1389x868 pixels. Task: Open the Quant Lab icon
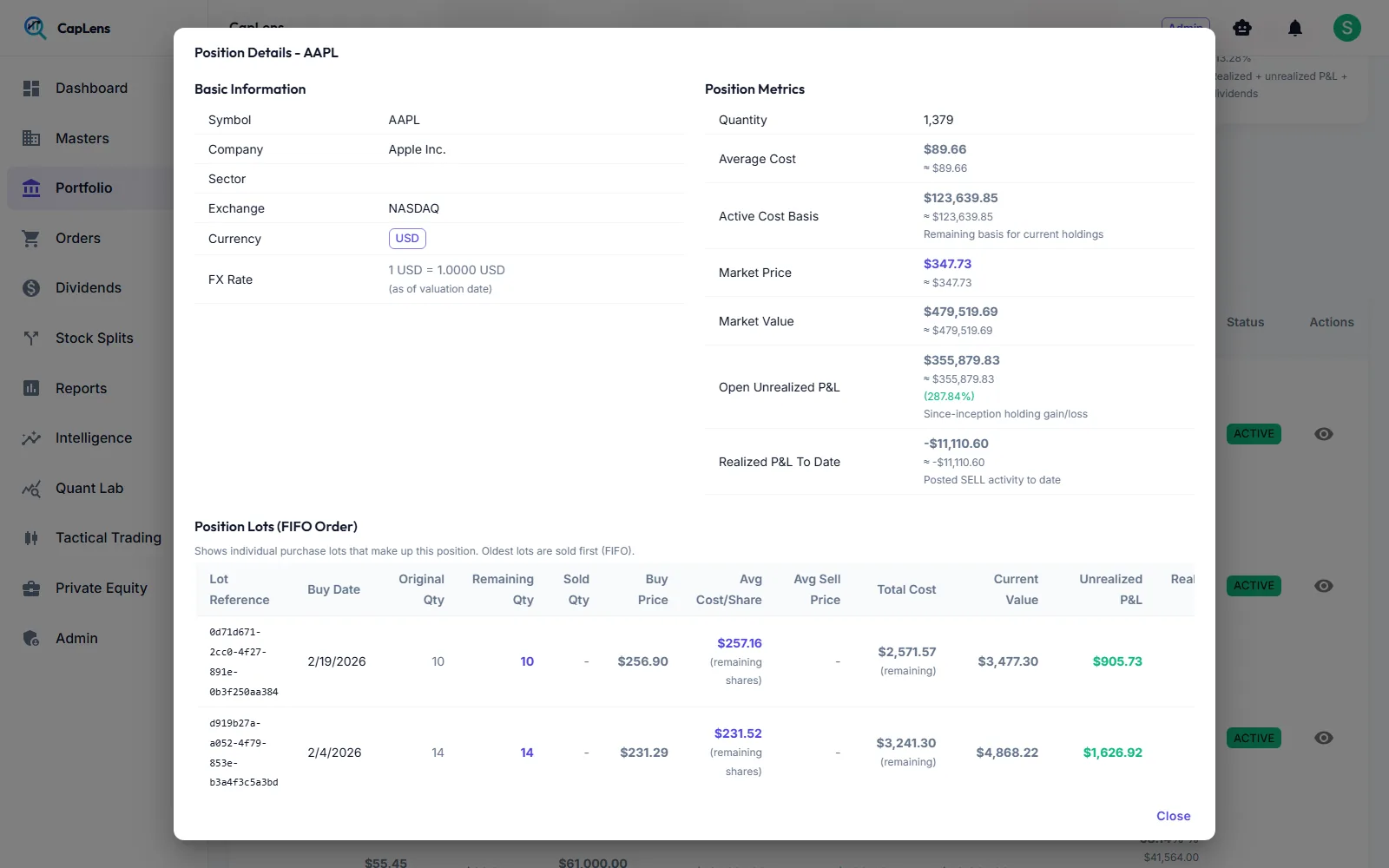[31, 489]
